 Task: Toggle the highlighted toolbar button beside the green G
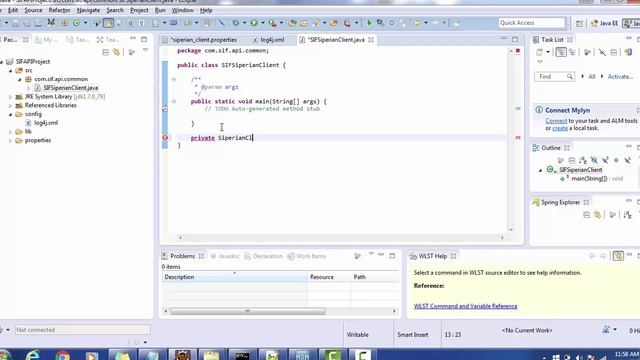109,23
